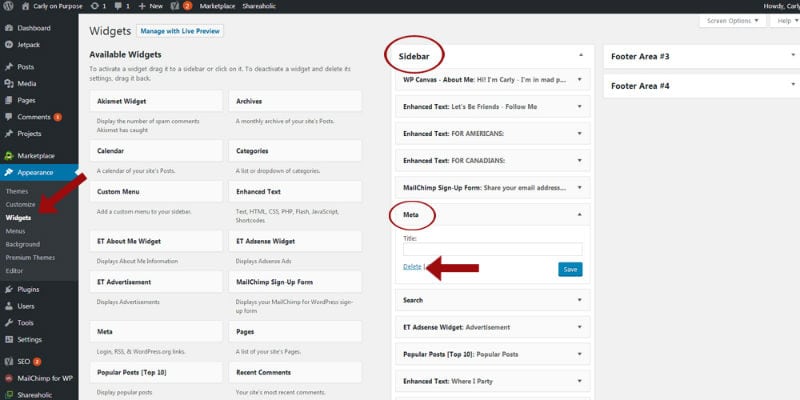This screenshot has width=800, height=400.
Task: Open the comments bubble icon in admin bar
Action: coord(118,6)
